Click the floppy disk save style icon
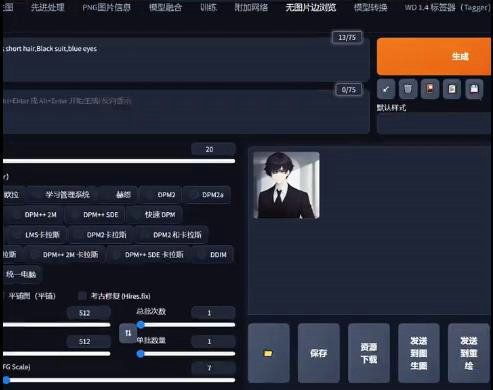 tap(474, 89)
